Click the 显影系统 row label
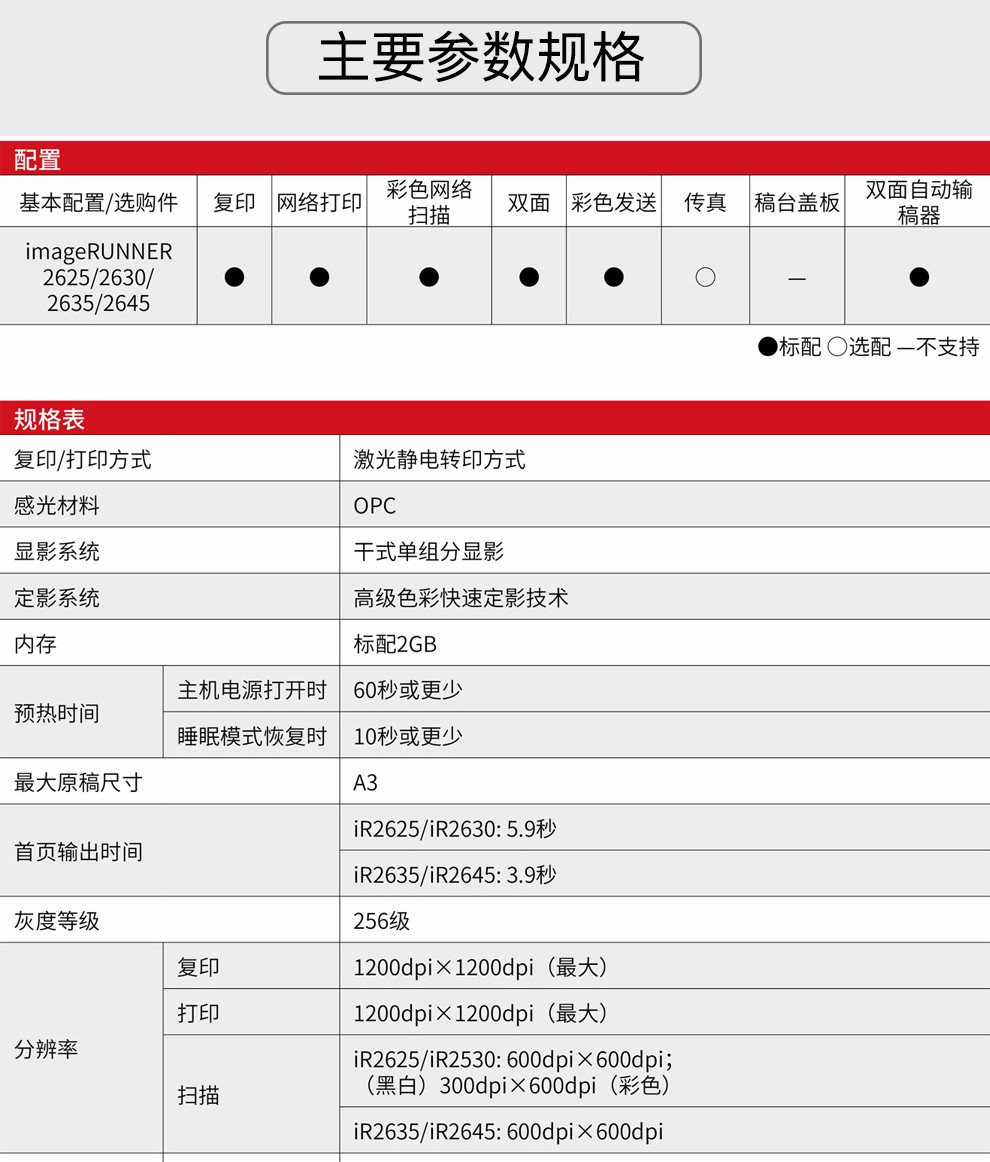The image size is (990, 1162). coord(57,551)
